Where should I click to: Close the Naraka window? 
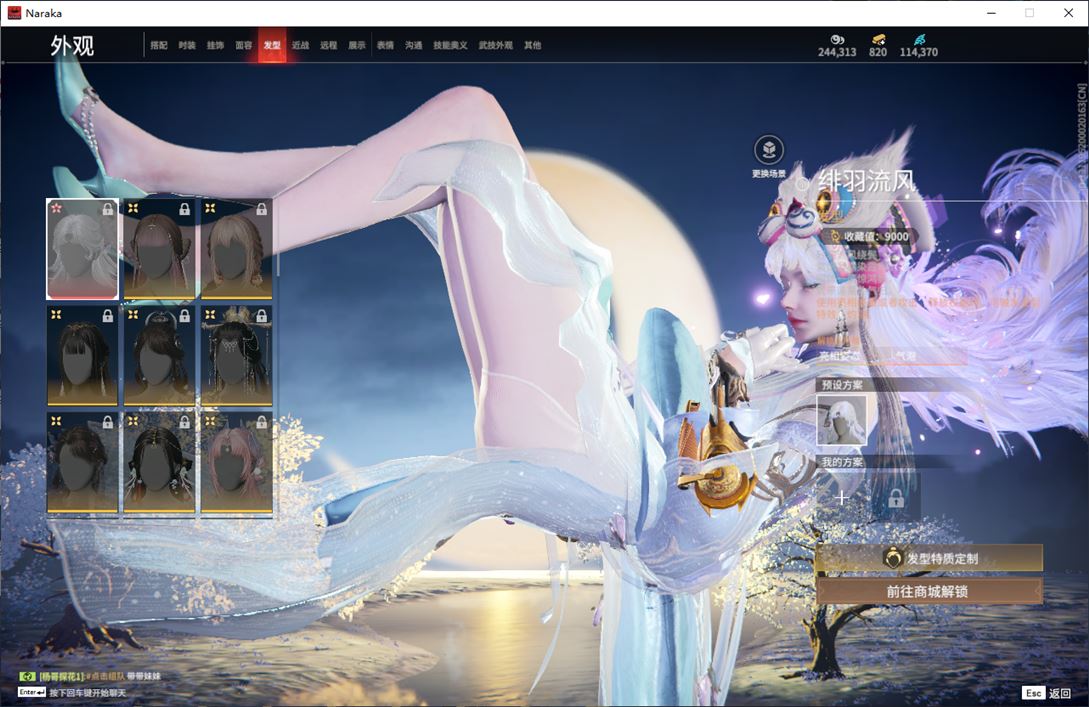(x=1068, y=13)
